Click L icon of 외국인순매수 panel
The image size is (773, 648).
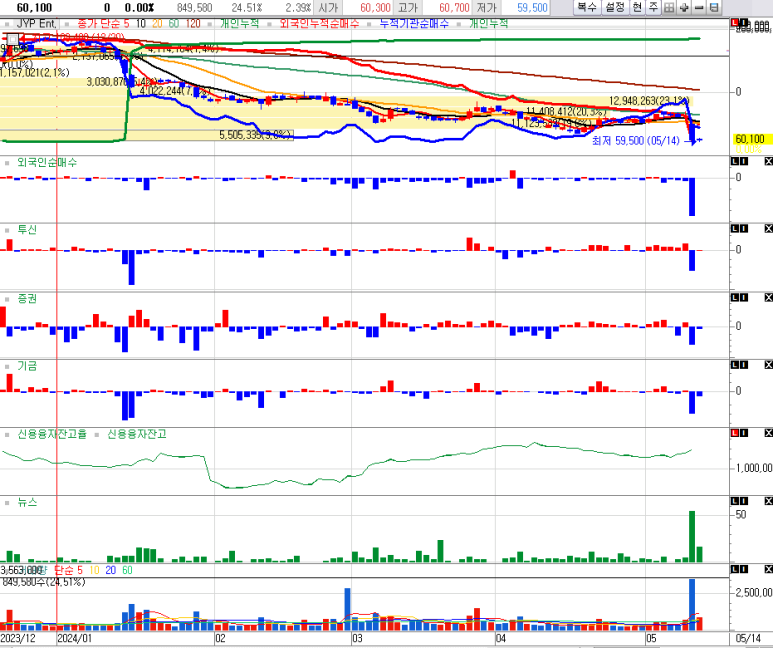click(735, 161)
